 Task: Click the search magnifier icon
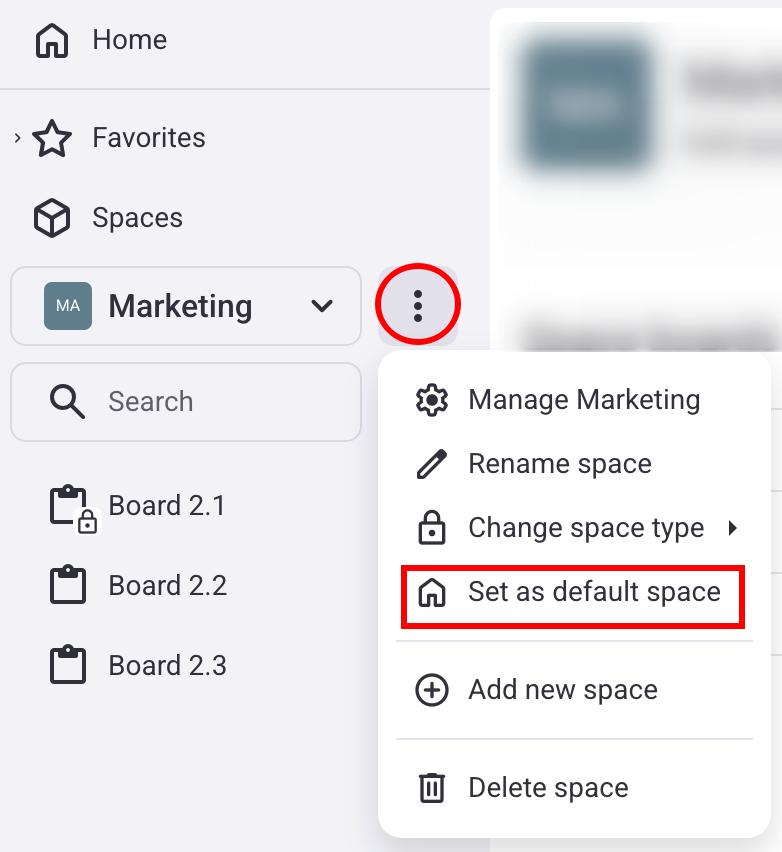tap(67, 402)
